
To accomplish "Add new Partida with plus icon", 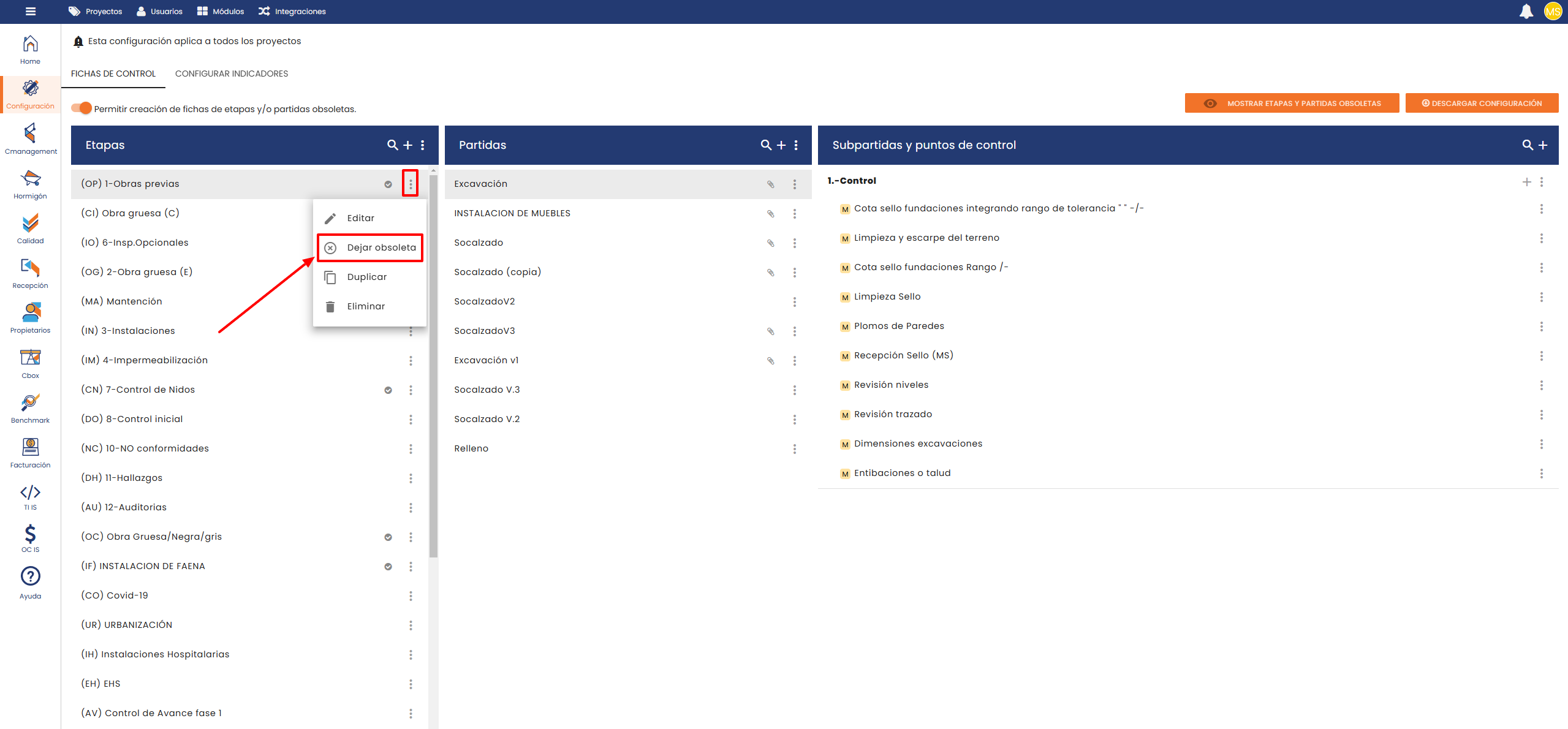I will [x=781, y=145].
